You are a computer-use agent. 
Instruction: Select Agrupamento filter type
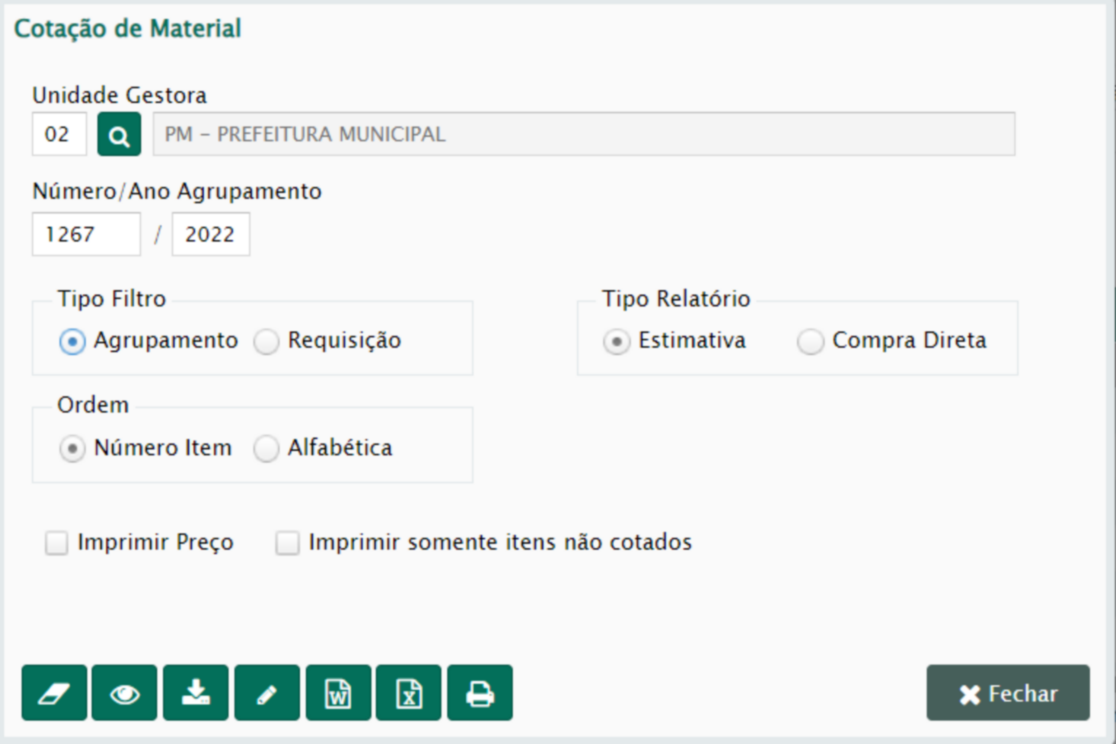pos(71,342)
